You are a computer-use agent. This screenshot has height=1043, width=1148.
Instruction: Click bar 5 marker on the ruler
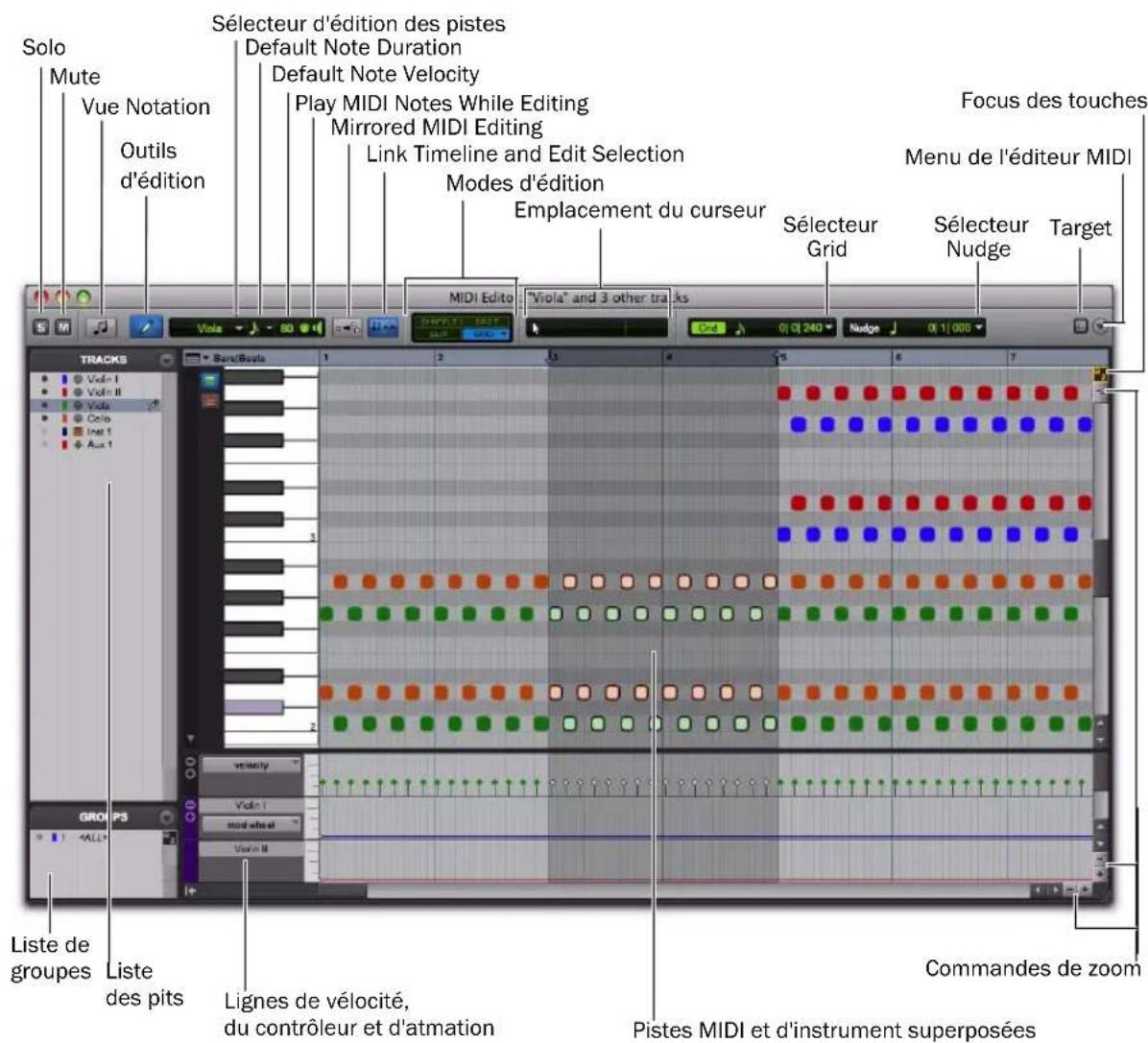click(x=781, y=357)
